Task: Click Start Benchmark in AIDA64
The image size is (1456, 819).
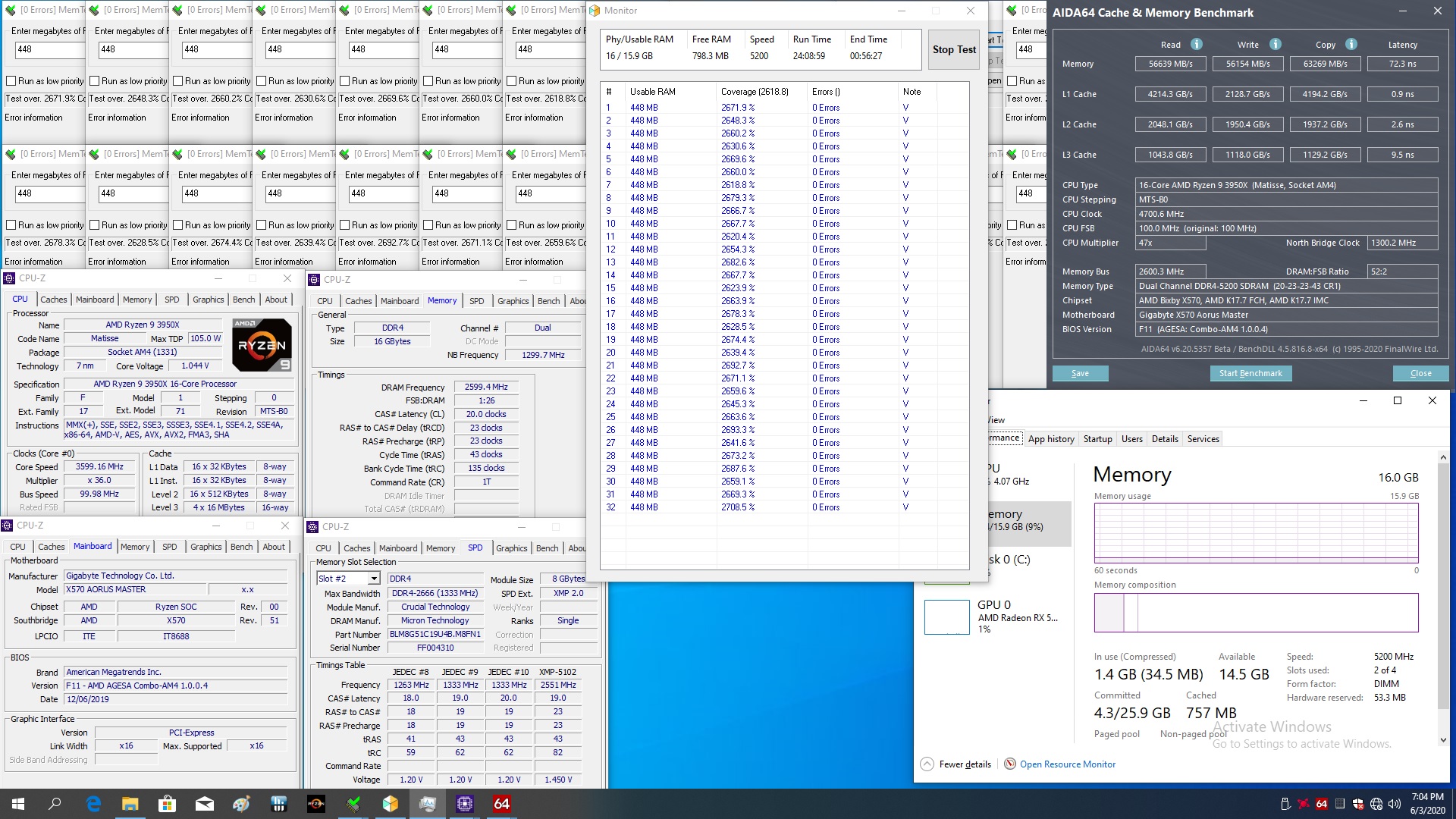Action: pyautogui.click(x=1250, y=373)
